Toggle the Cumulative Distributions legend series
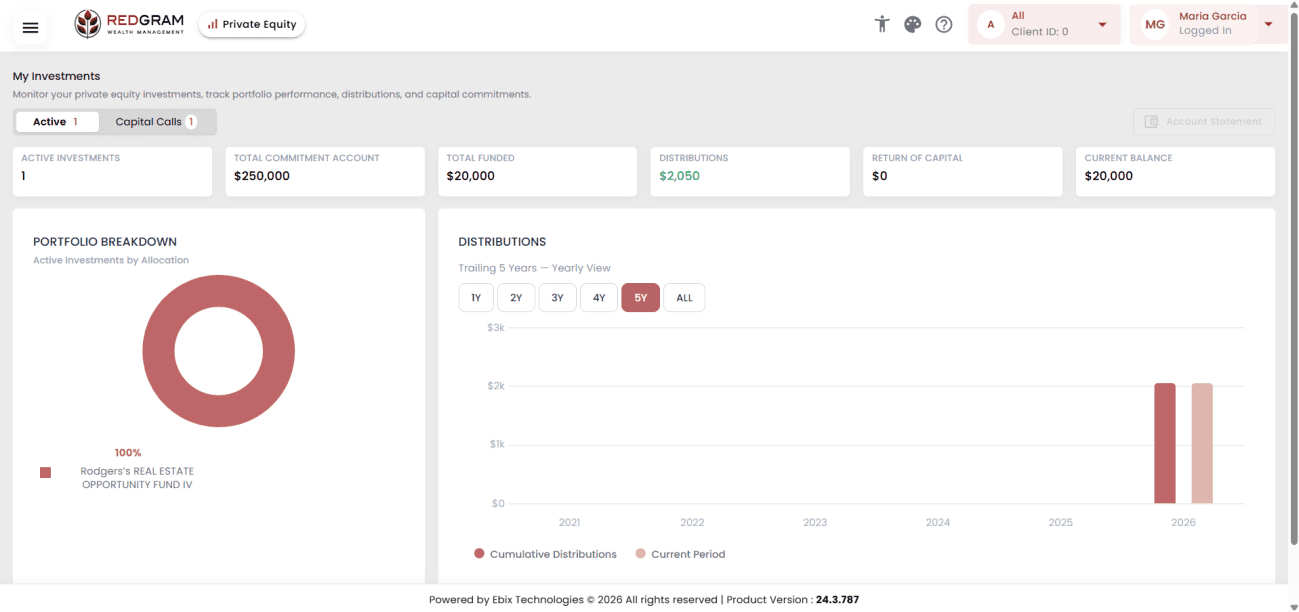Screen dimensions: 1299x612 point(545,554)
